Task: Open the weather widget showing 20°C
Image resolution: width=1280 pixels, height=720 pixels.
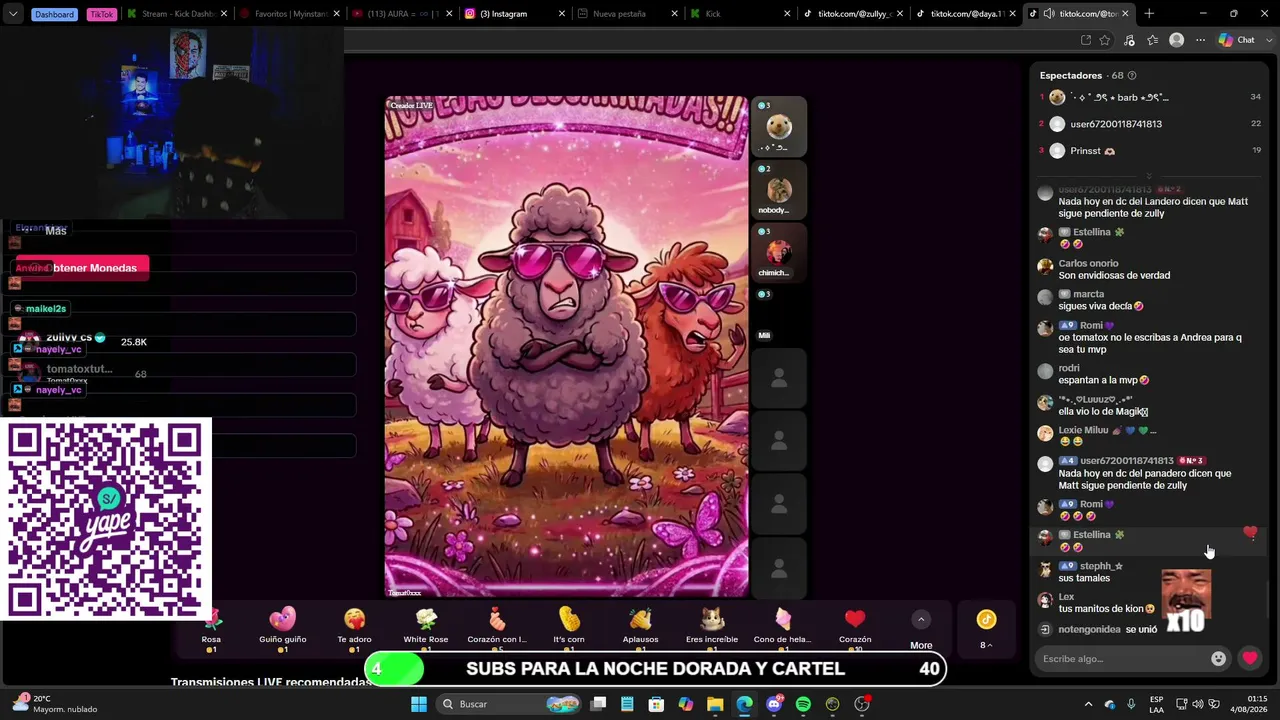Action: (x=55, y=704)
